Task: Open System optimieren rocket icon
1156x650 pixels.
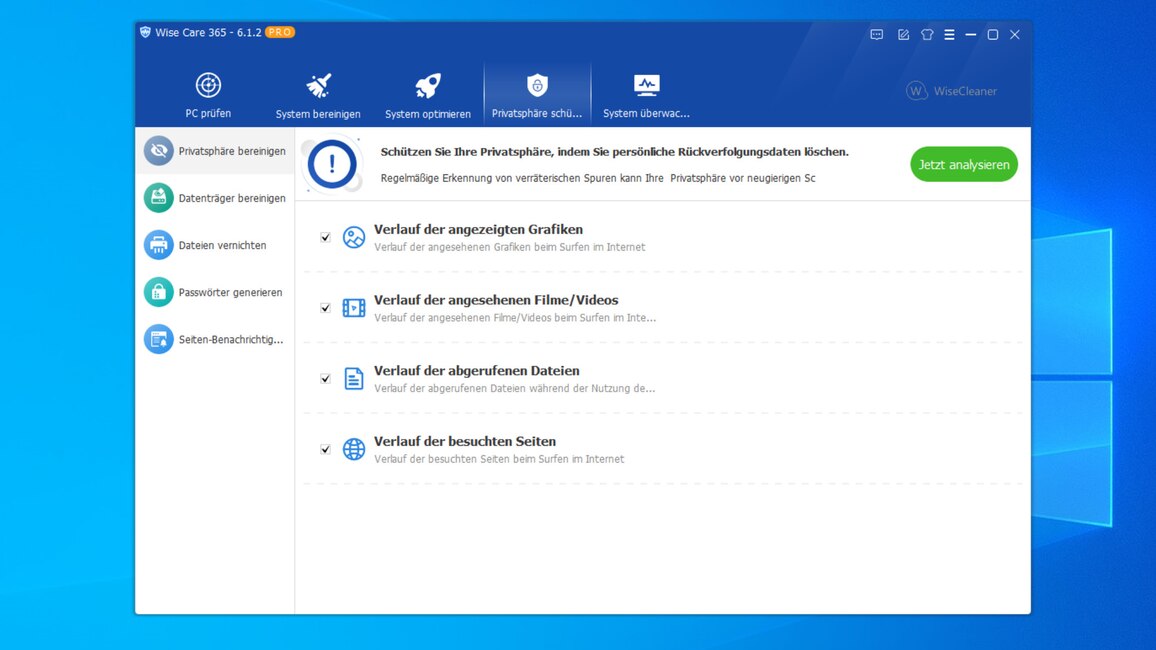Action: pyautogui.click(x=428, y=86)
